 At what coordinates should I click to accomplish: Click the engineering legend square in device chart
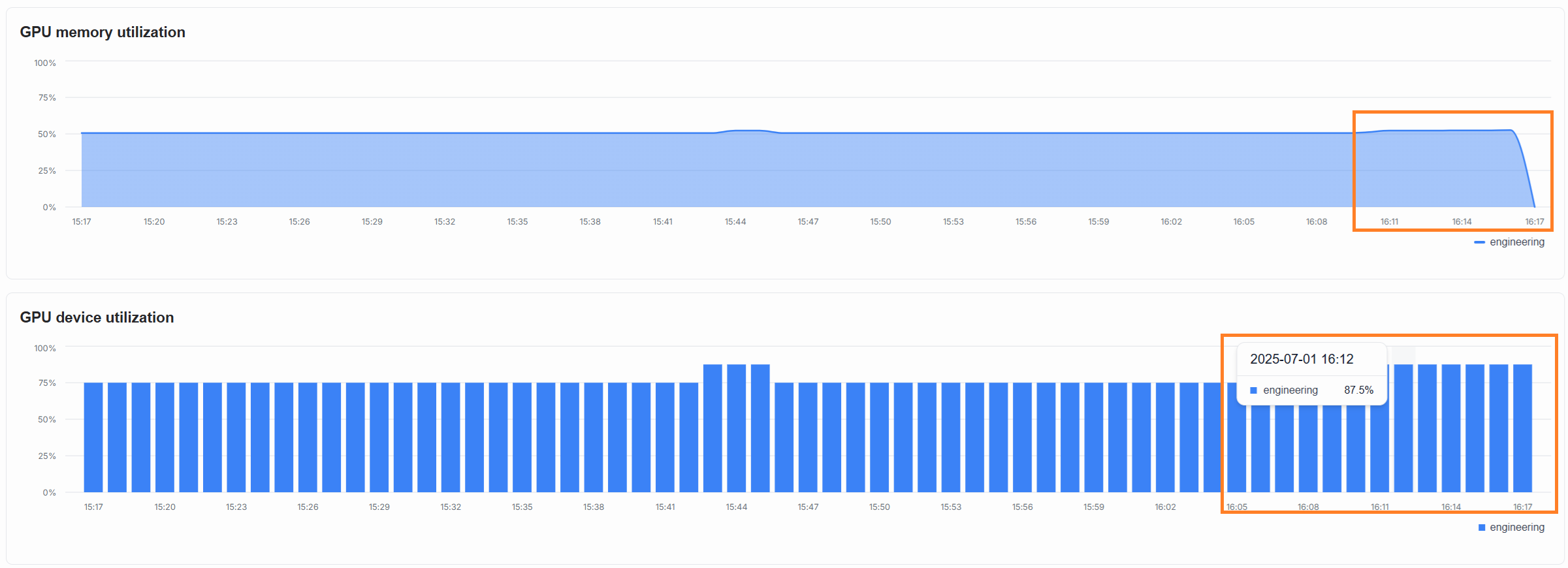1482,528
